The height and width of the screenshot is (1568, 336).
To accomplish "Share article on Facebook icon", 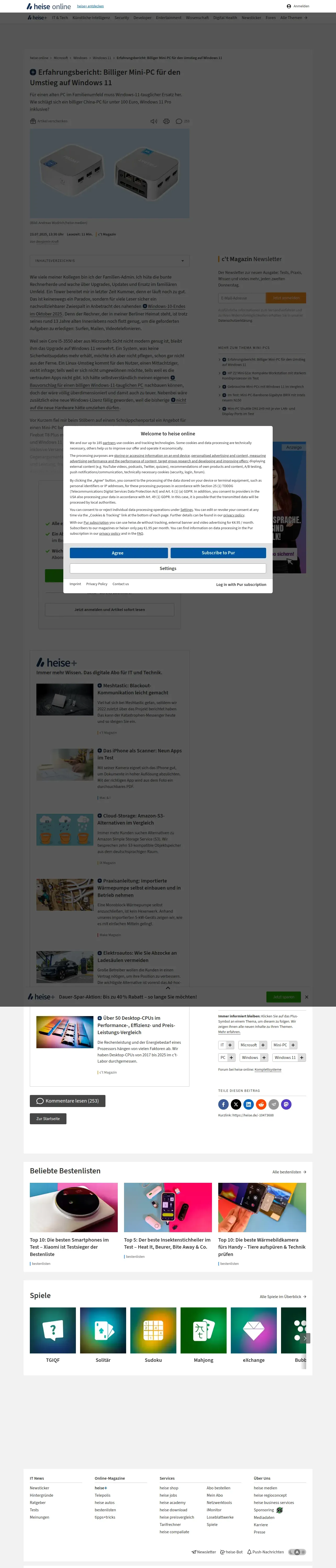I will click(x=223, y=1104).
